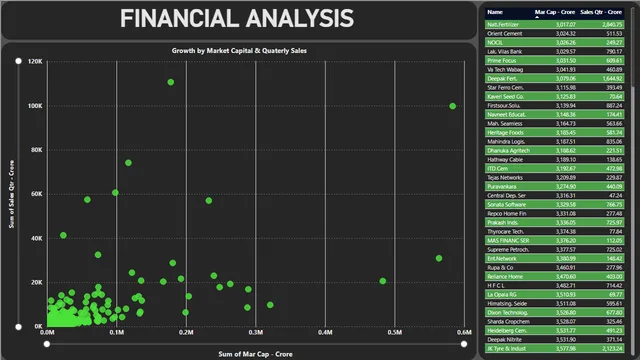
Task: Click the Sum of Sales Qtr - Crore axis label
Action: tap(11, 194)
